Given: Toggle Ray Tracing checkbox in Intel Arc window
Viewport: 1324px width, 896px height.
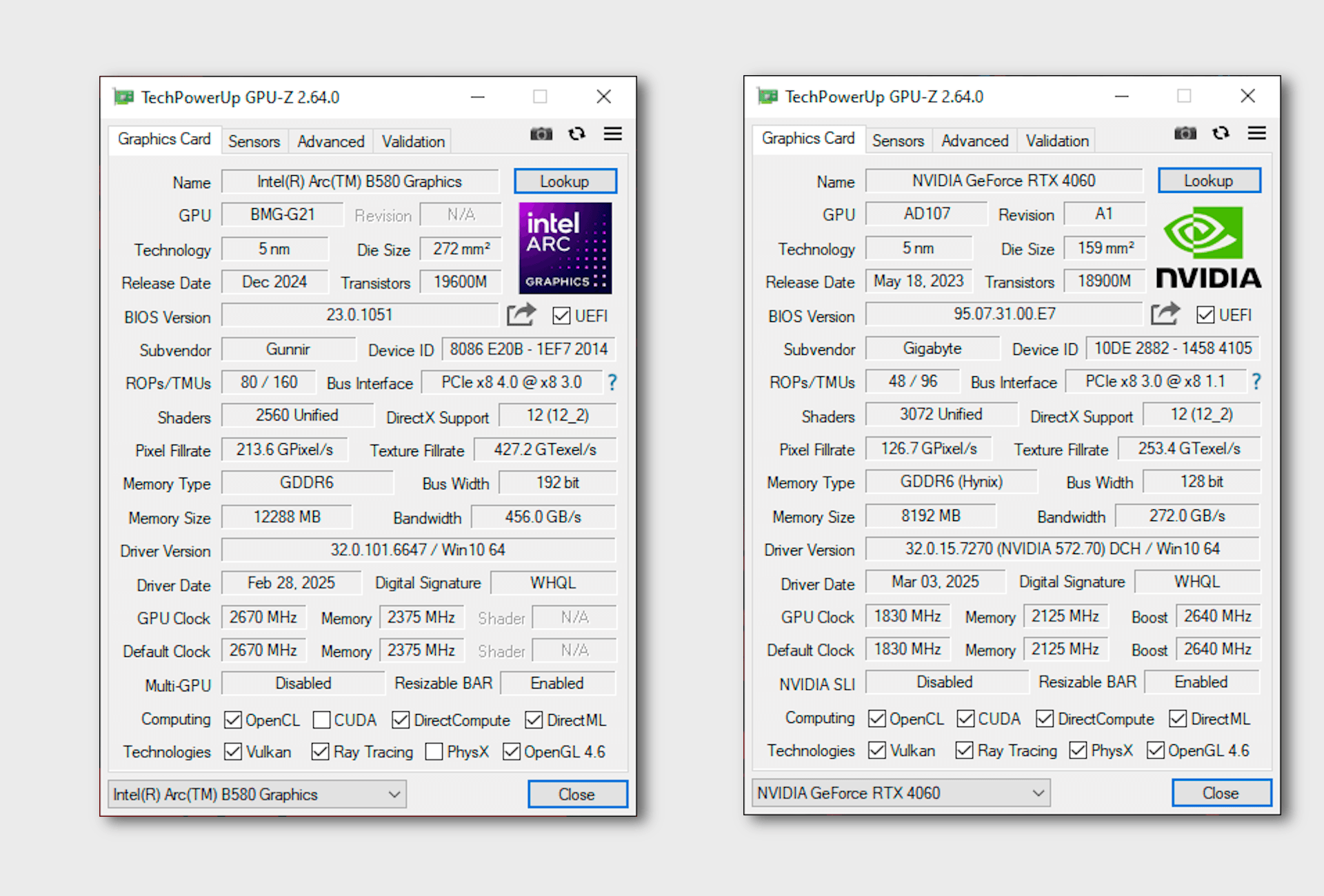Looking at the screenshot, I should (x=320, y=751).
